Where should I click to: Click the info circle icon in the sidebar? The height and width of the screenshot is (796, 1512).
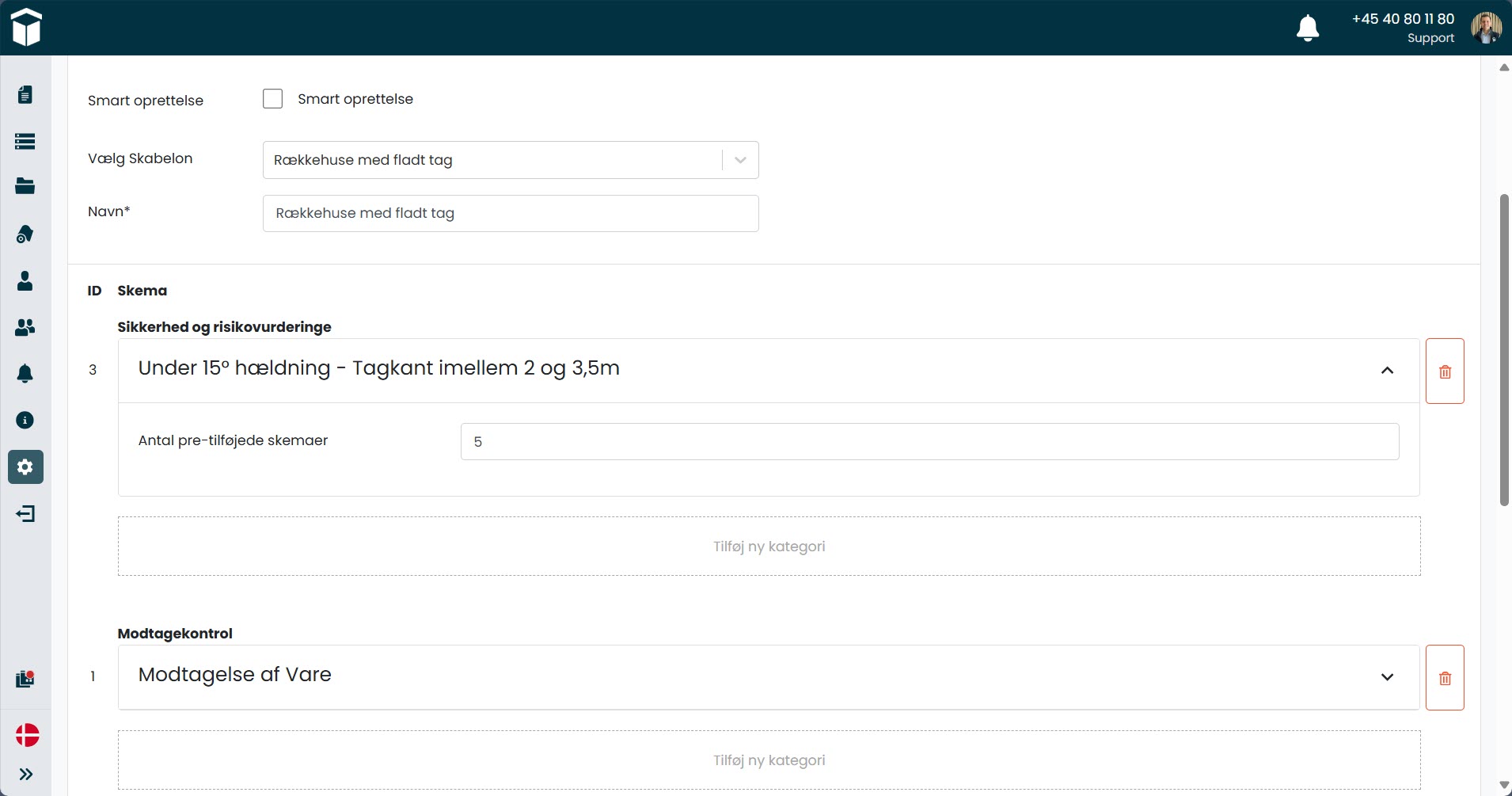click(x=25, y=420)
